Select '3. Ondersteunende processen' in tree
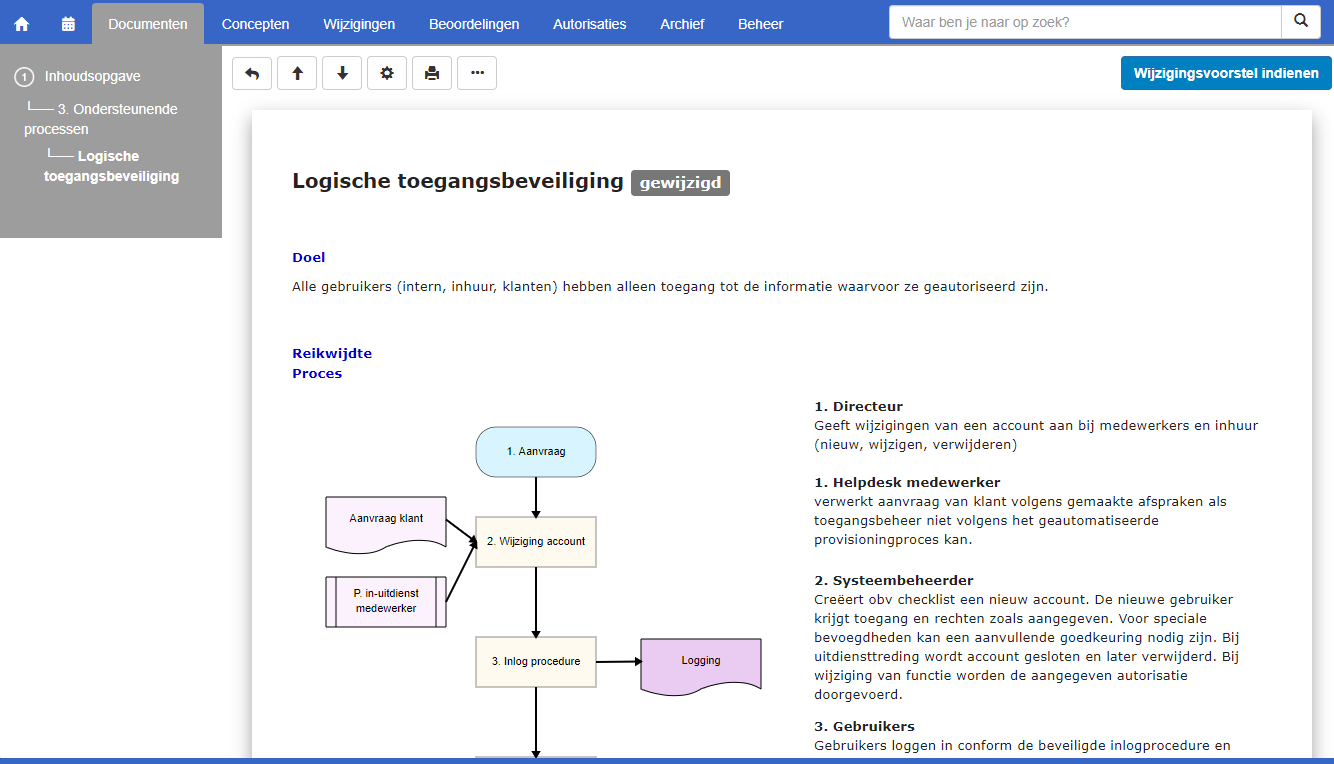The image size is (1334, 764). point(100,119)
